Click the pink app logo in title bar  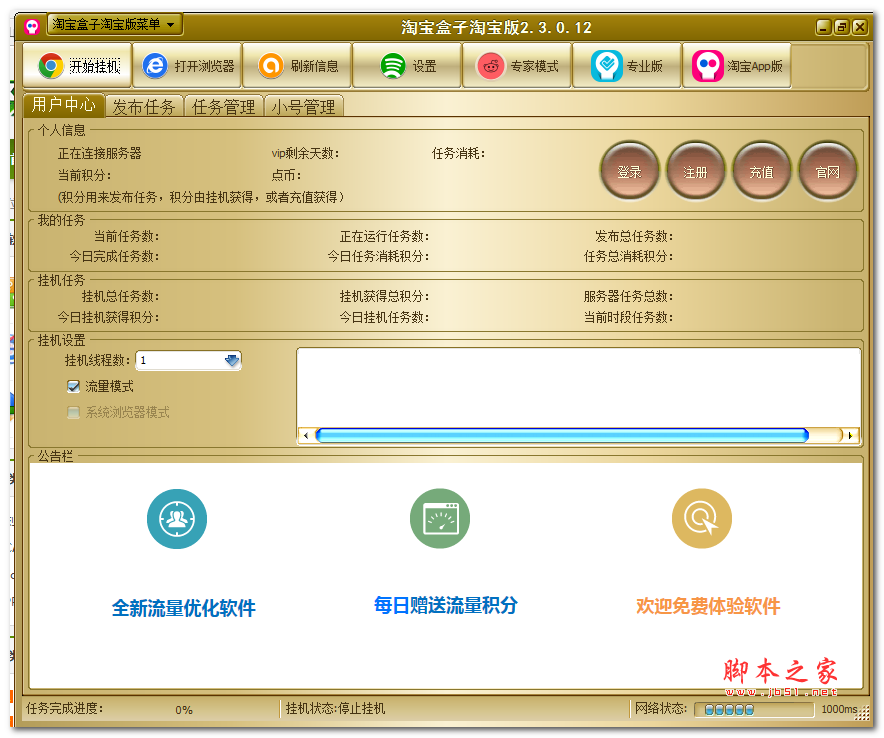tap(32, 26)
